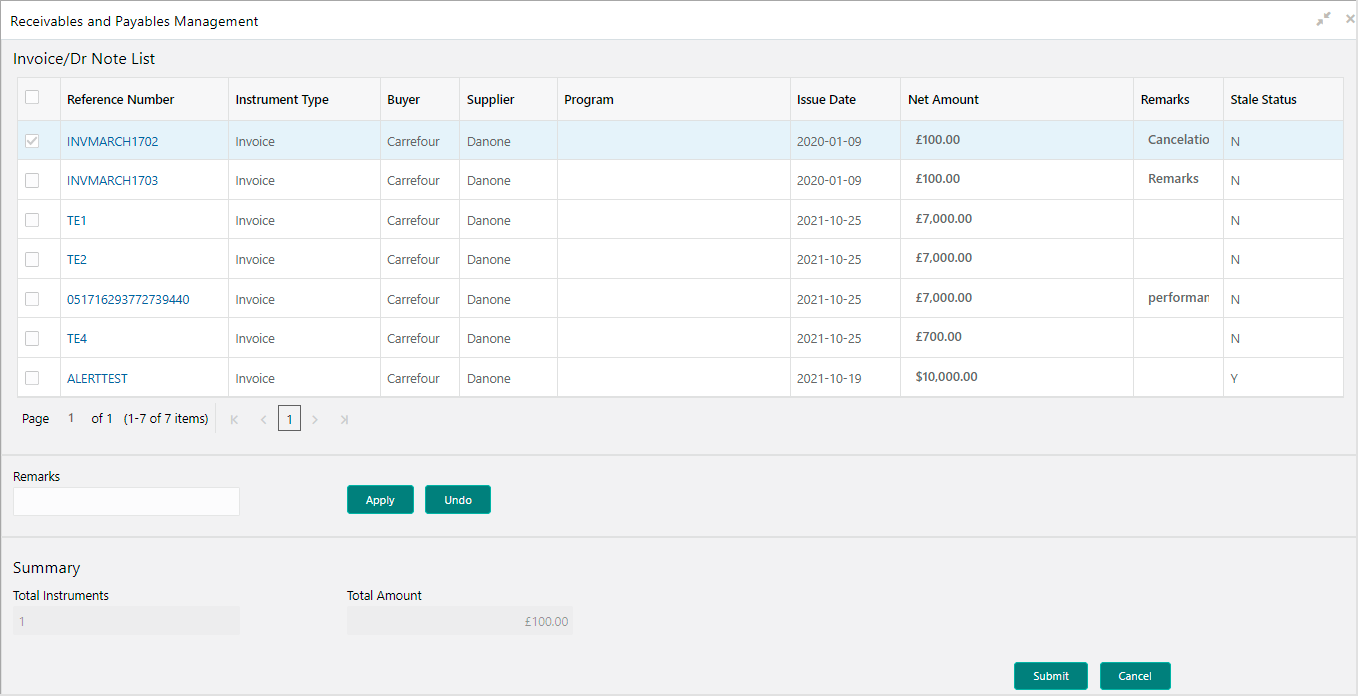Click the Total Amount field
Viewport: 1358px width, 696px height.
460,621
